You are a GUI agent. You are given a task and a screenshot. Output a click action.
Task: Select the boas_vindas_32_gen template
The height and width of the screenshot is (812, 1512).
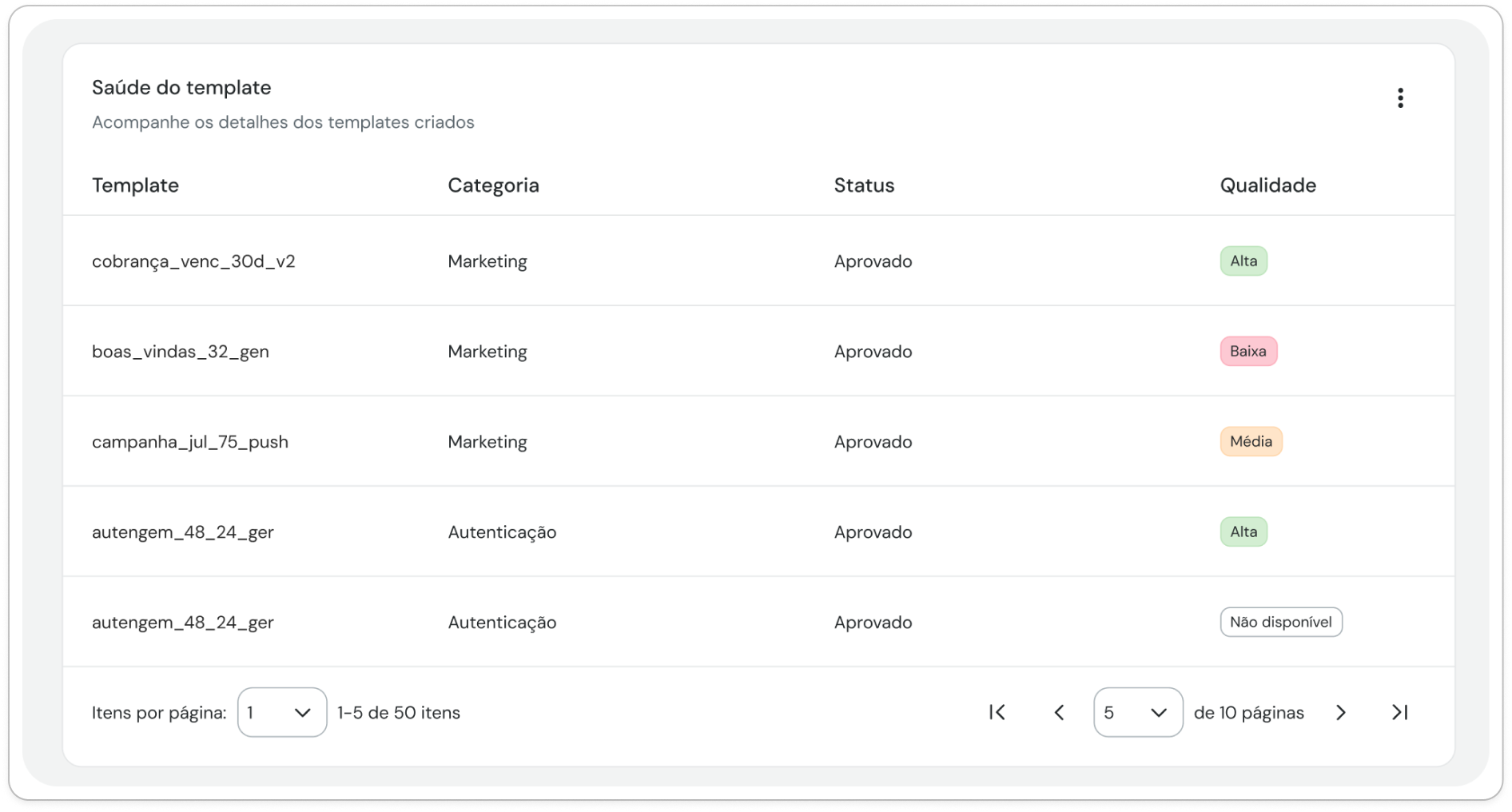point(181,352)
